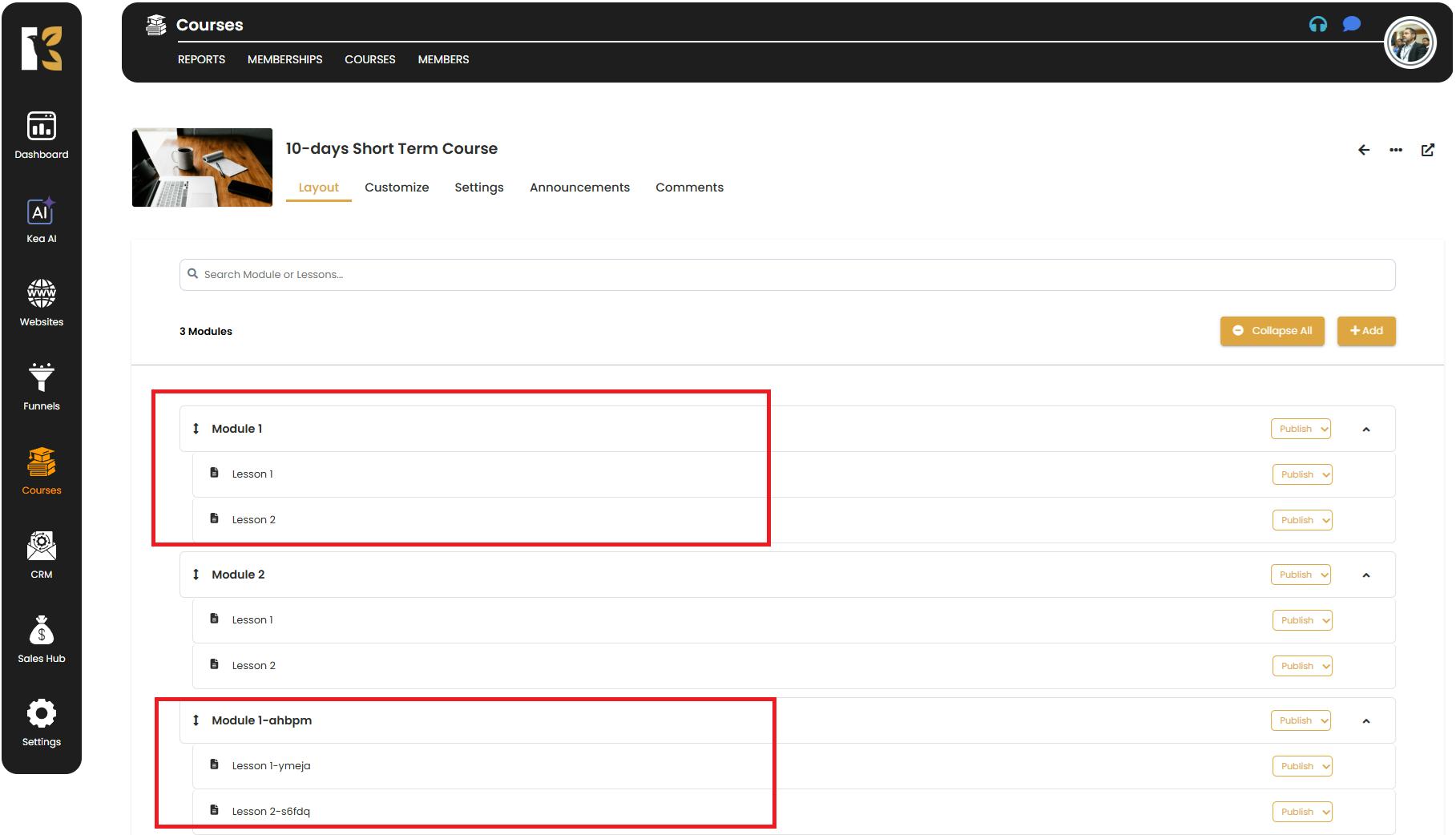Select MEMBERSHIPS in the top menu
This screenshot has width=1456, height=835.
click(284, 59)
